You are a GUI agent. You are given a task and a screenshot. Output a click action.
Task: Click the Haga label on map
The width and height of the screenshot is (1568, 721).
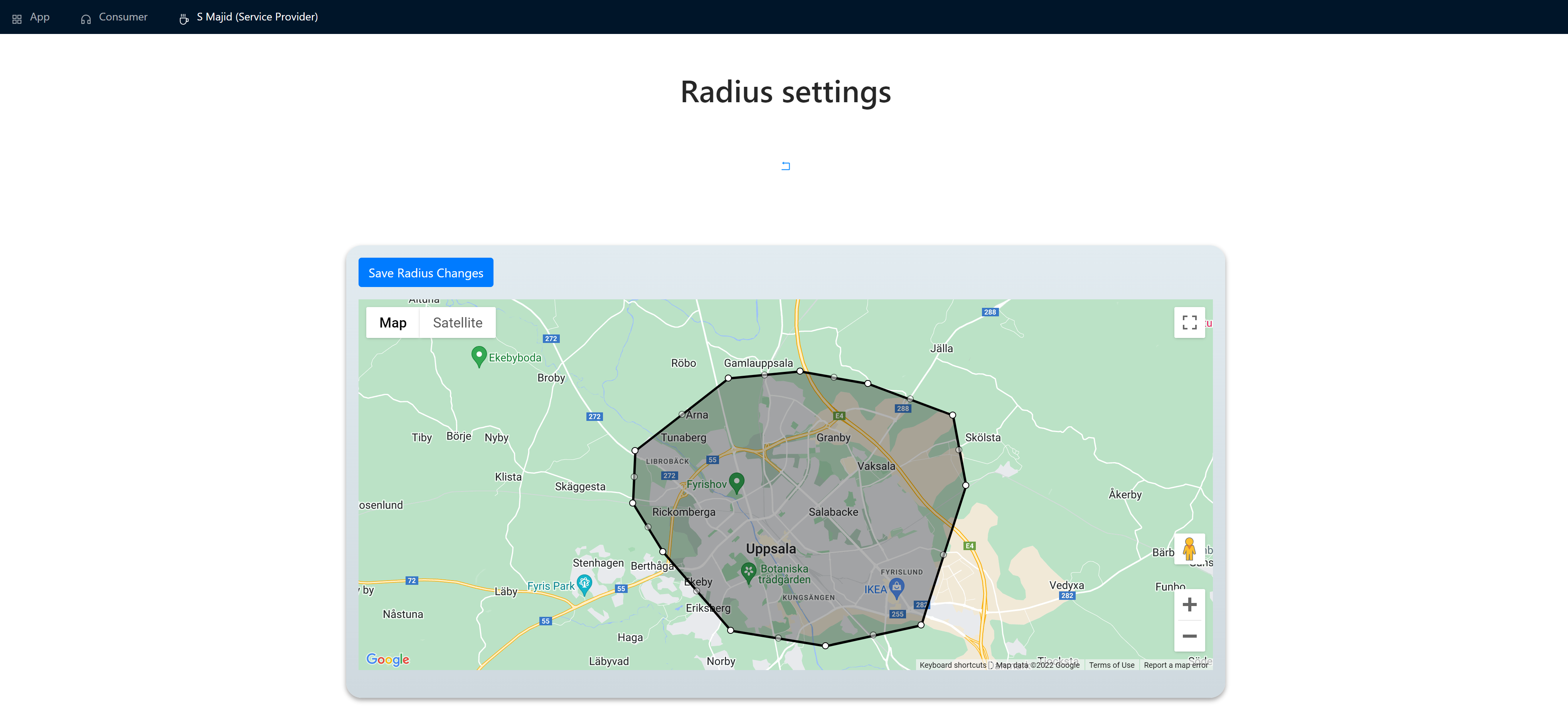tap(630, 638)
